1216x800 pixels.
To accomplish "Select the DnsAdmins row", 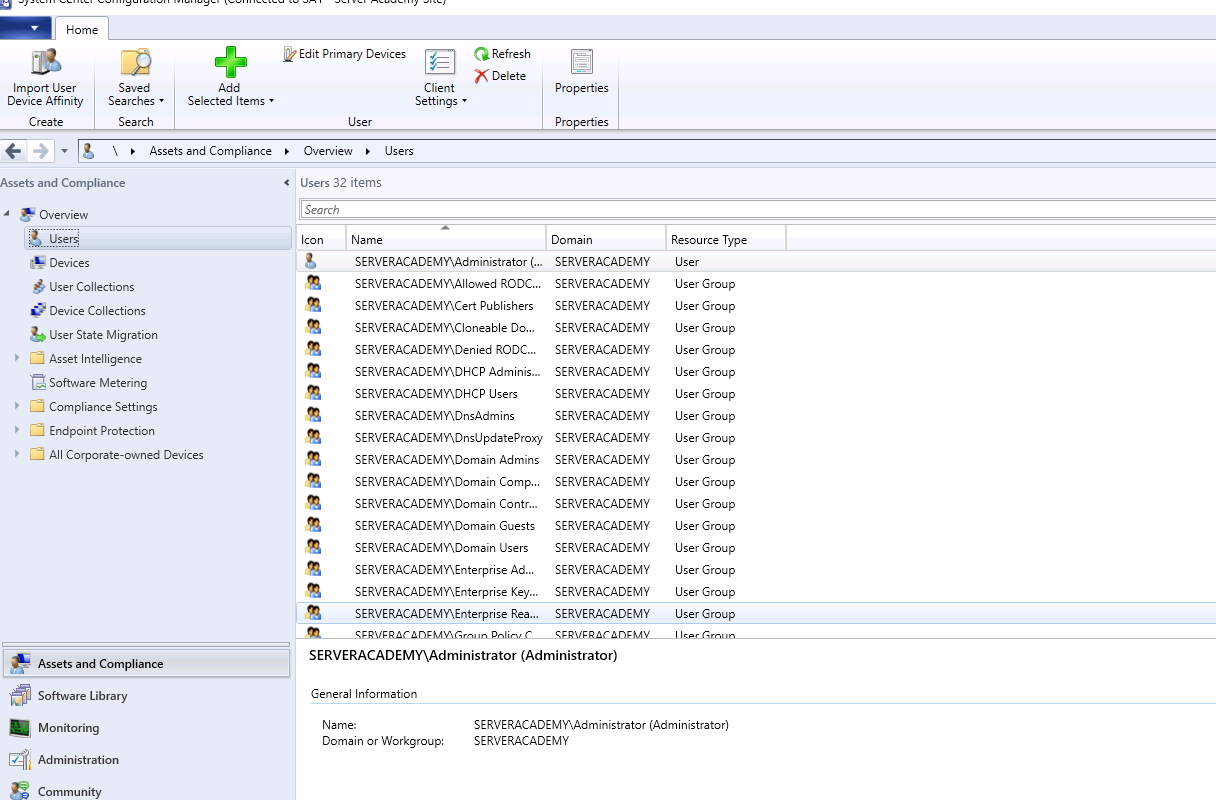I will click(x=756, y=416).
